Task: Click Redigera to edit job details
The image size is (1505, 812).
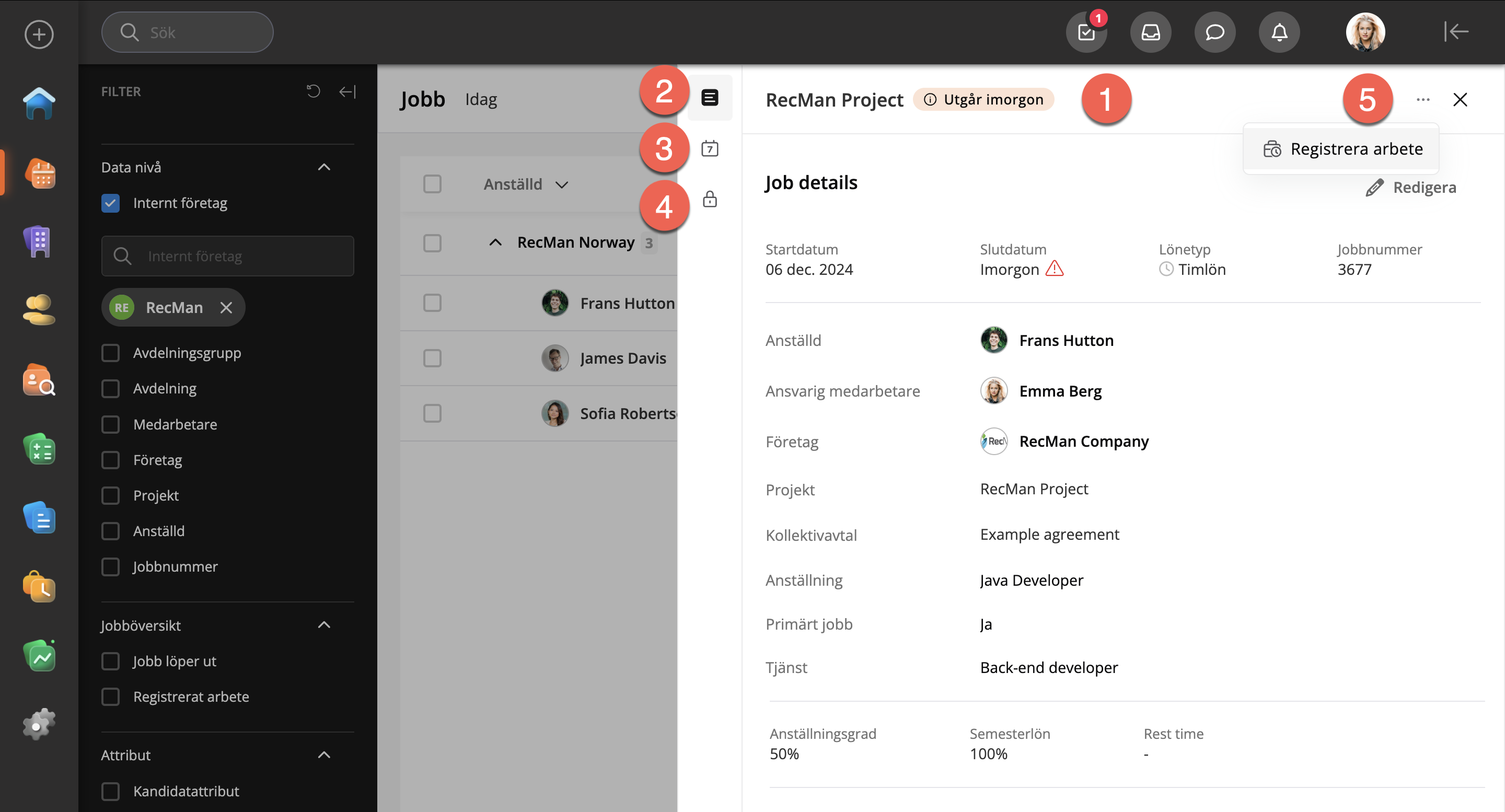Action: 1410,188
